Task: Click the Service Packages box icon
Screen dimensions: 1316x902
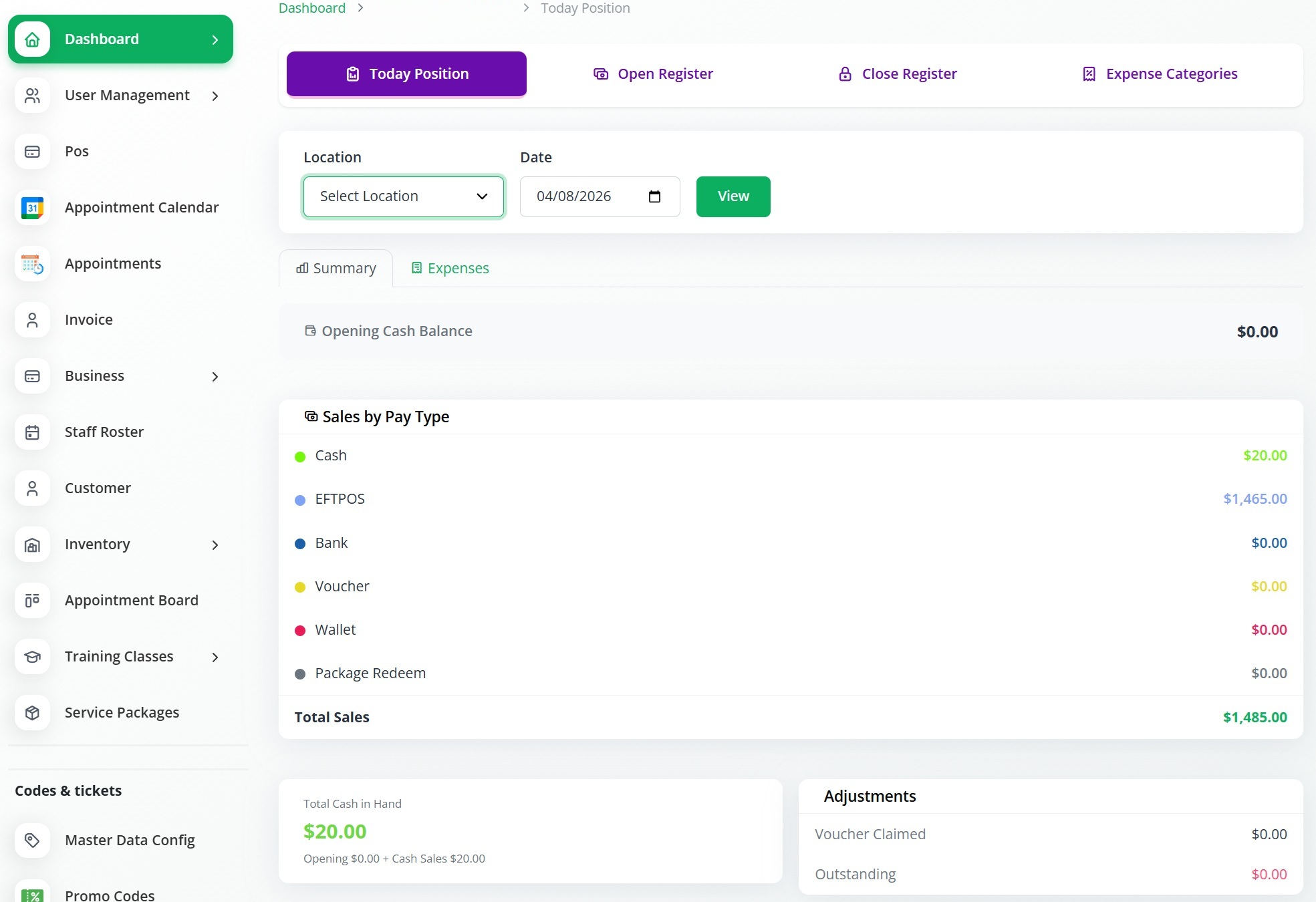Action: (32, 713)
